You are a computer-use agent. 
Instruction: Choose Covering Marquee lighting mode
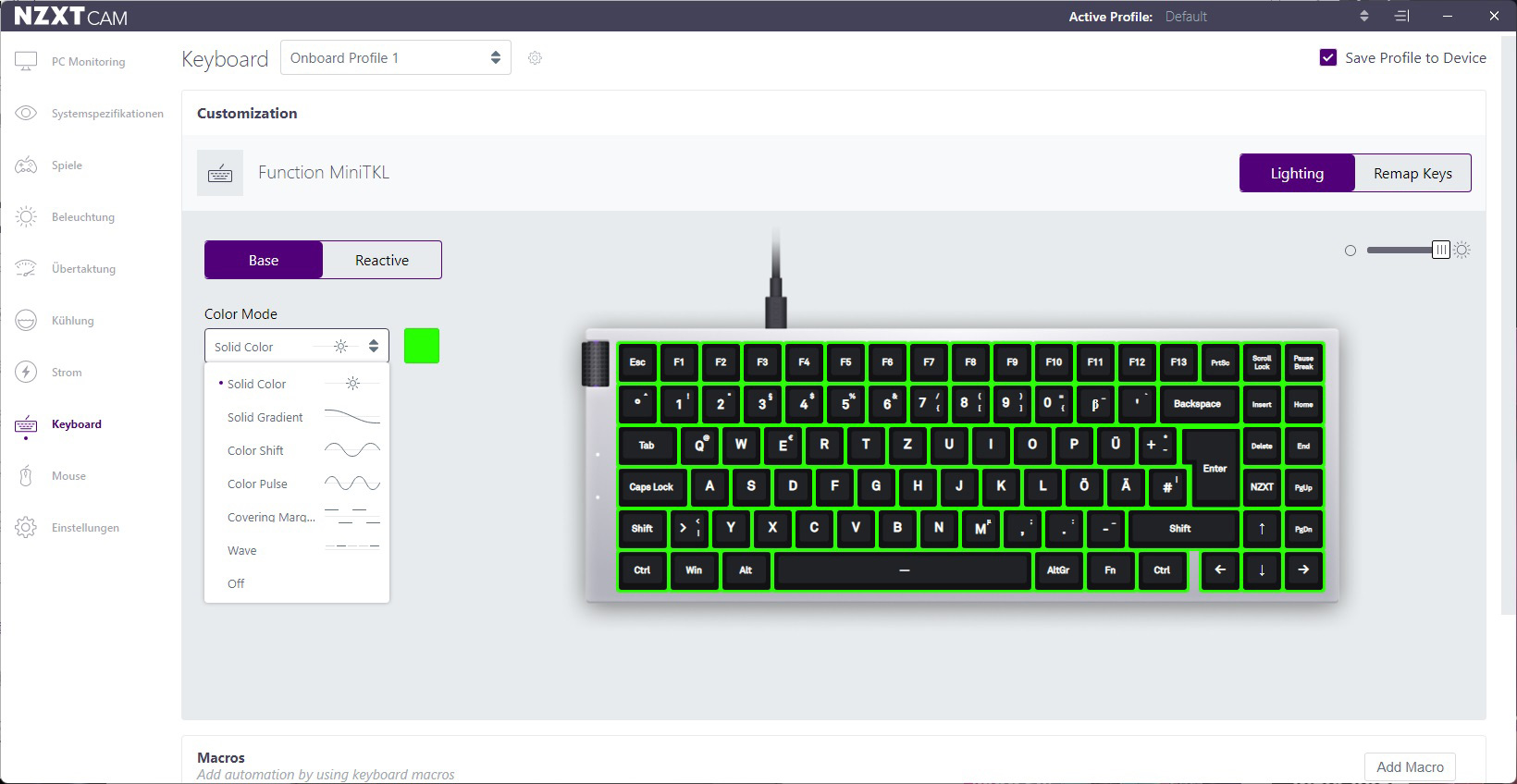[297, 517]
